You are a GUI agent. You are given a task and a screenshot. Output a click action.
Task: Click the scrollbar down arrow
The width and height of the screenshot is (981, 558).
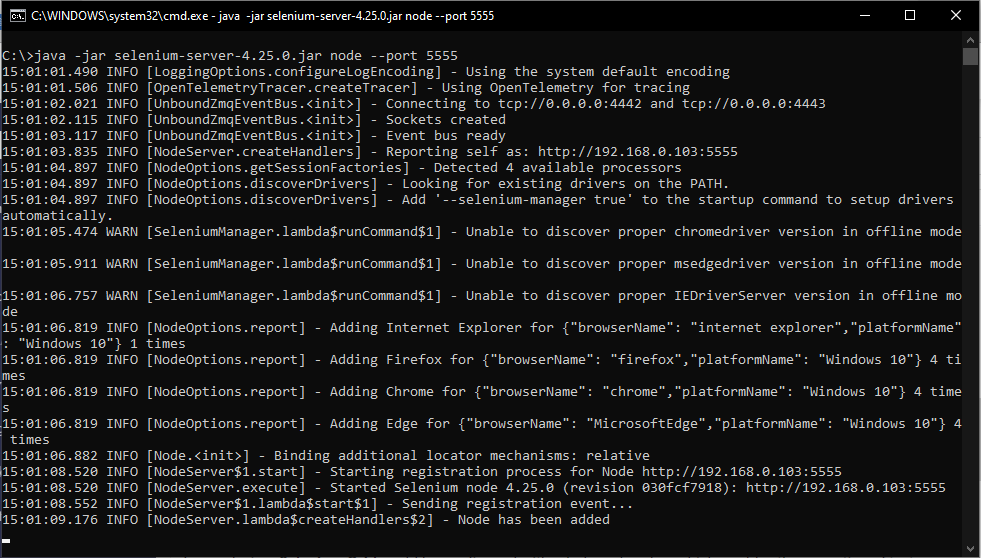(x=970, y=549)
